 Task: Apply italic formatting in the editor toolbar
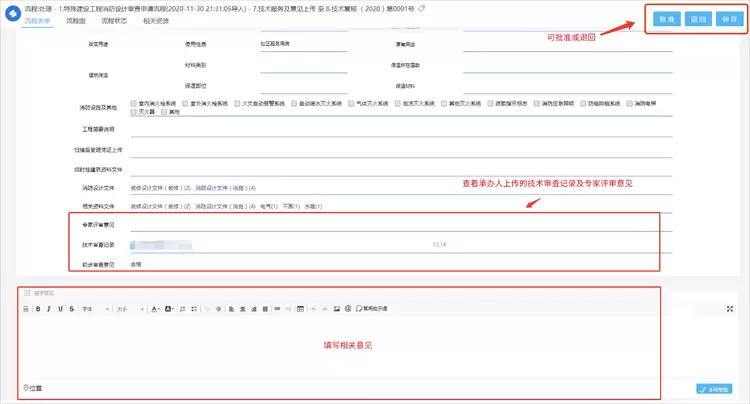48,309
